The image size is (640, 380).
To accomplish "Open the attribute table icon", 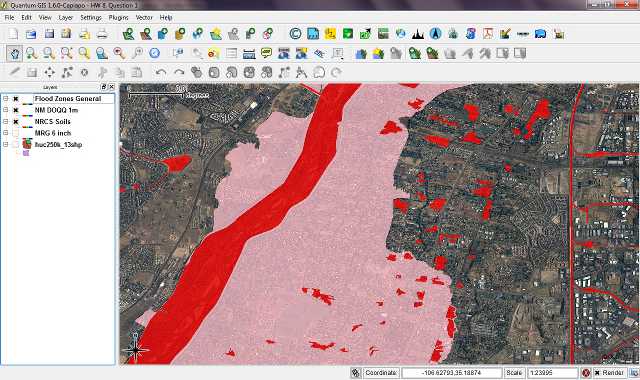I will pyautogui.click(x=231, y=53).
